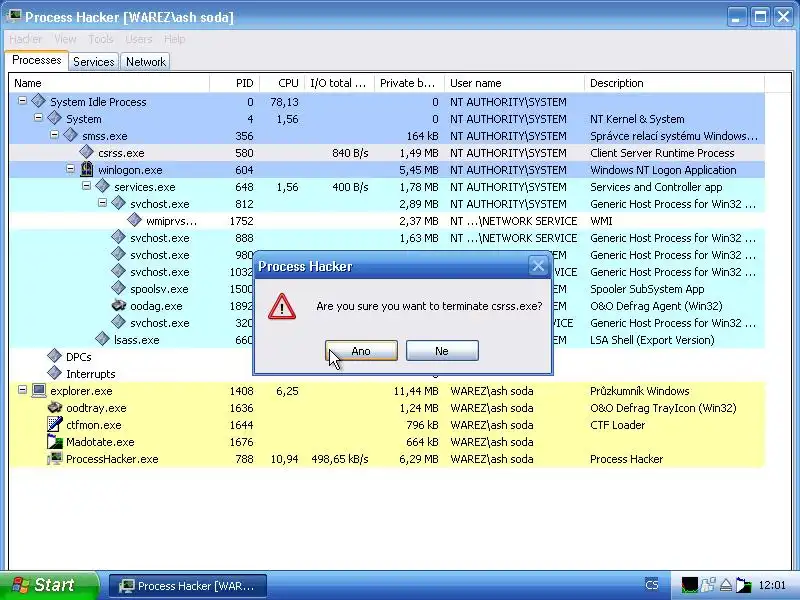Sort by the I/O total column header
Screen dimensions: 800x600
click(339, 83)
